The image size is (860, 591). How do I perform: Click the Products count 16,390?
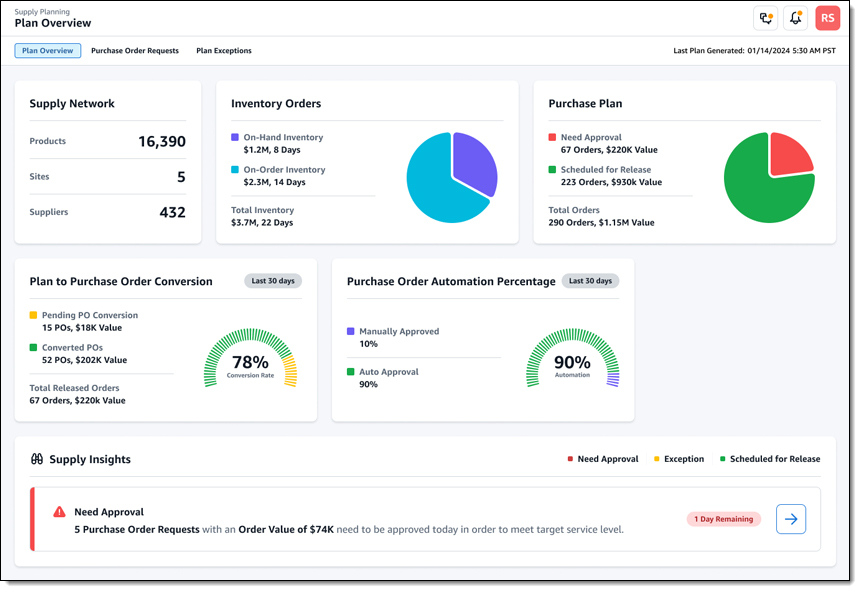(x=162, y=141)
